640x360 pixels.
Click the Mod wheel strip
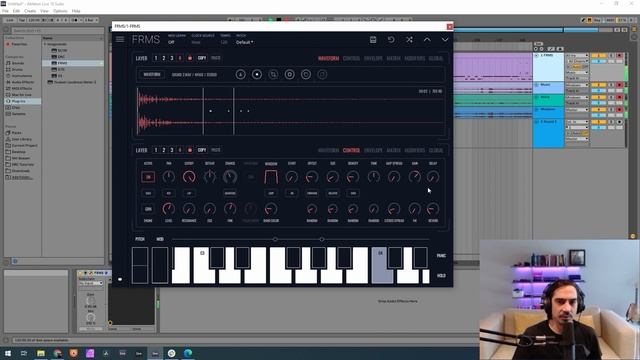pos(160,265)
